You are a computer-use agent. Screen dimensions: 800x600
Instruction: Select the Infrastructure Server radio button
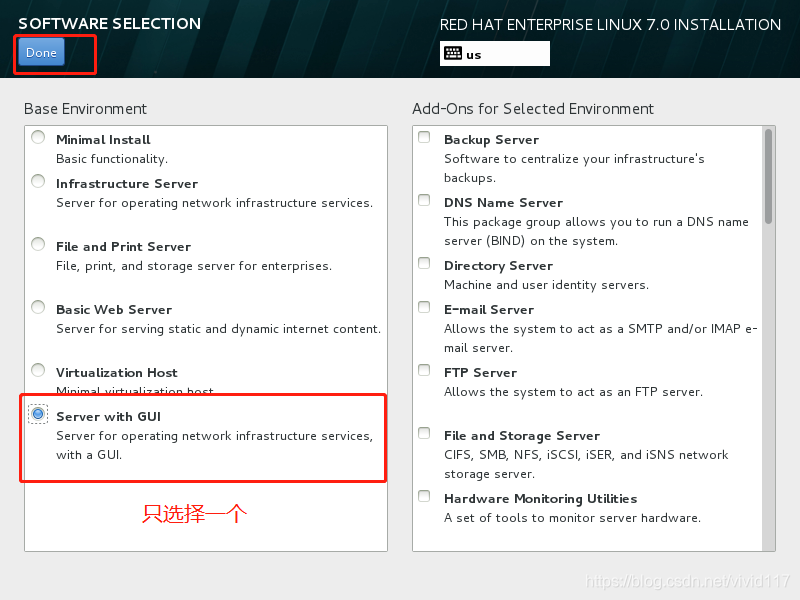[x=38, y=181]
